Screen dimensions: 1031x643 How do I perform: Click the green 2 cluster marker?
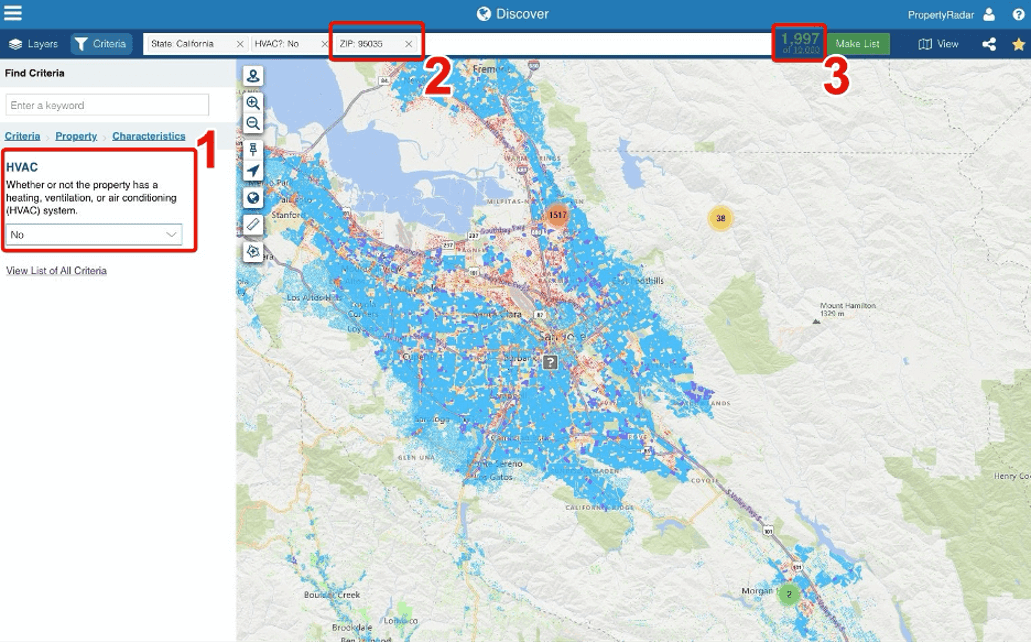click(789, 594)
